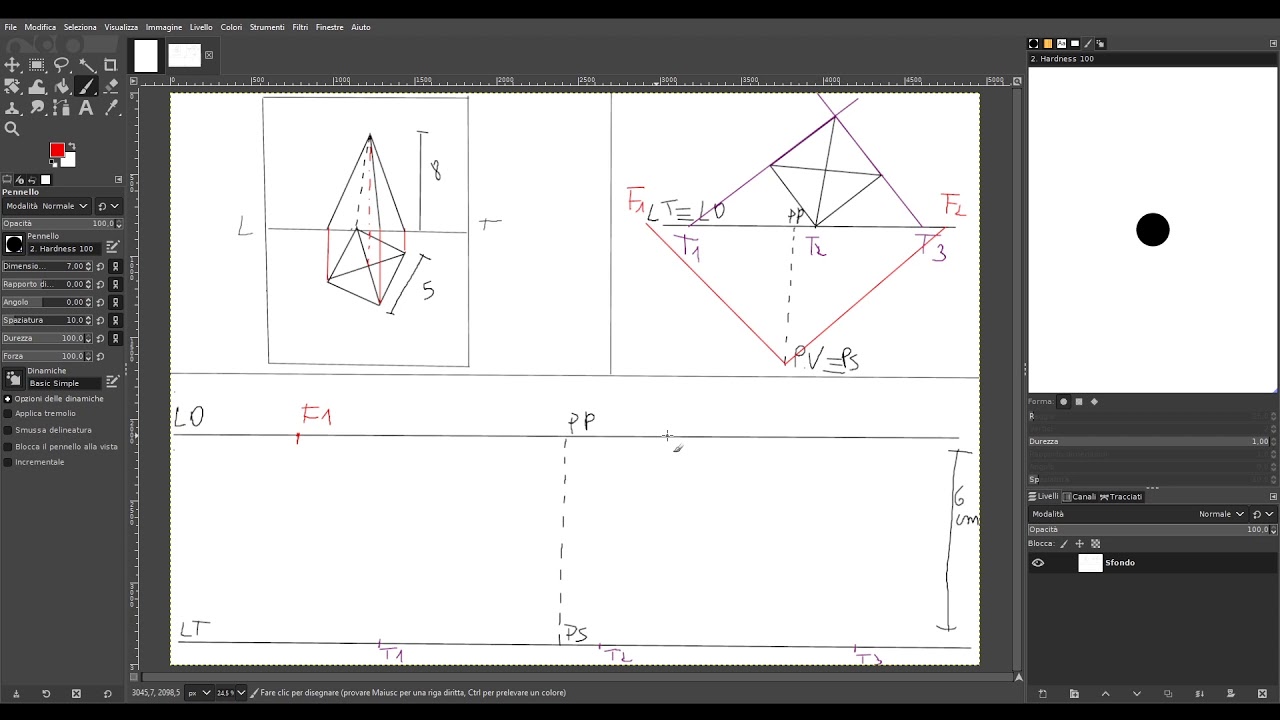Open the px unit dropdown in status bar

[200, 693]
